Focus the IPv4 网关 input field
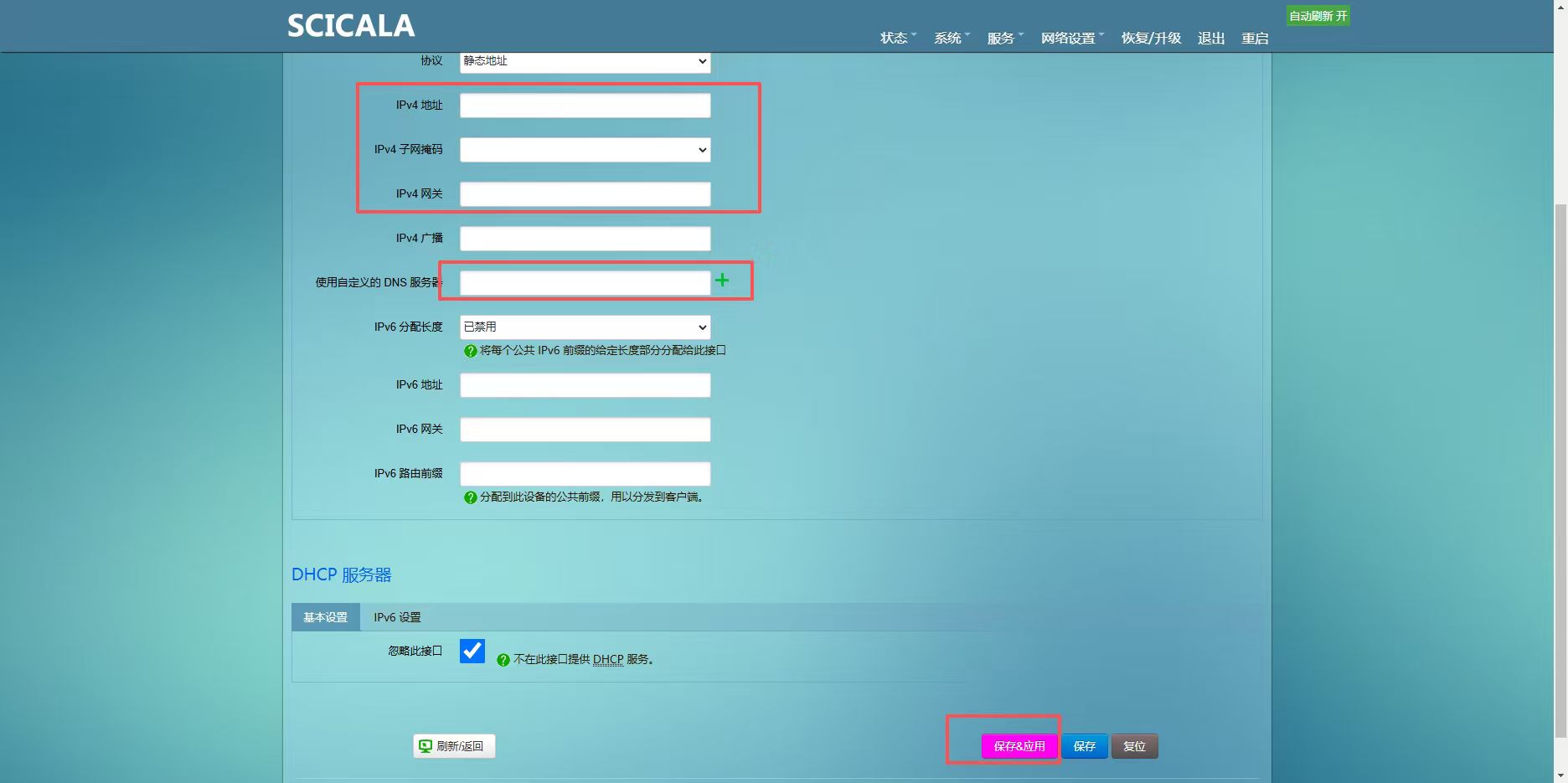The height and width of the screenshot is (783, 1568). [585, 194]
